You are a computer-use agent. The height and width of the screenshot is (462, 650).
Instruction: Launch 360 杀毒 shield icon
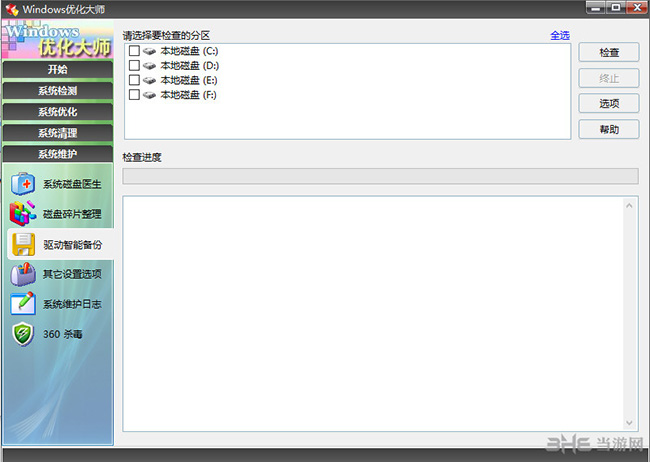[x=23, y=334]
